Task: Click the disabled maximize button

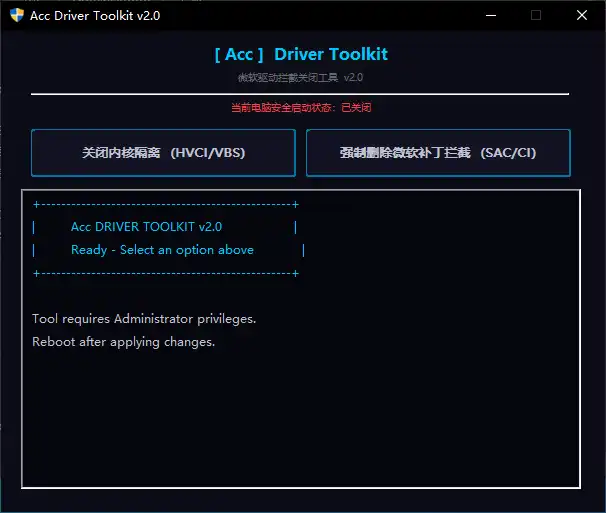Action: [536, 15]
